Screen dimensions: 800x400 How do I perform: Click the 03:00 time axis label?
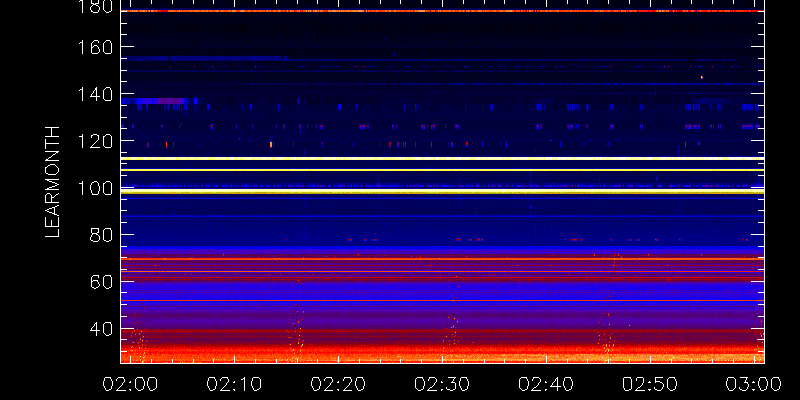pos(754,384)
